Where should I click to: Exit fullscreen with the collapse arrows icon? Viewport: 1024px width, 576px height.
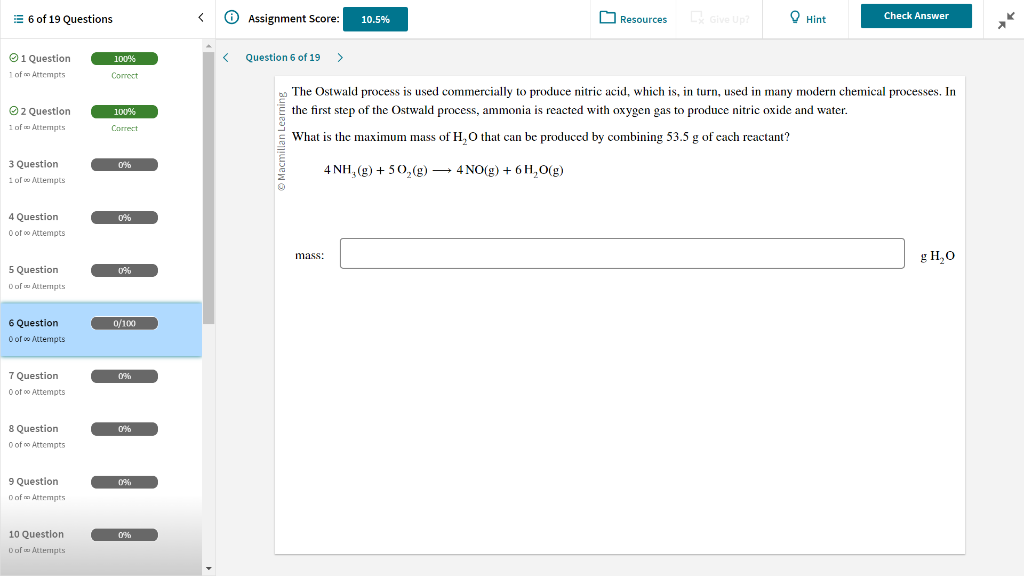point(1006,21)
